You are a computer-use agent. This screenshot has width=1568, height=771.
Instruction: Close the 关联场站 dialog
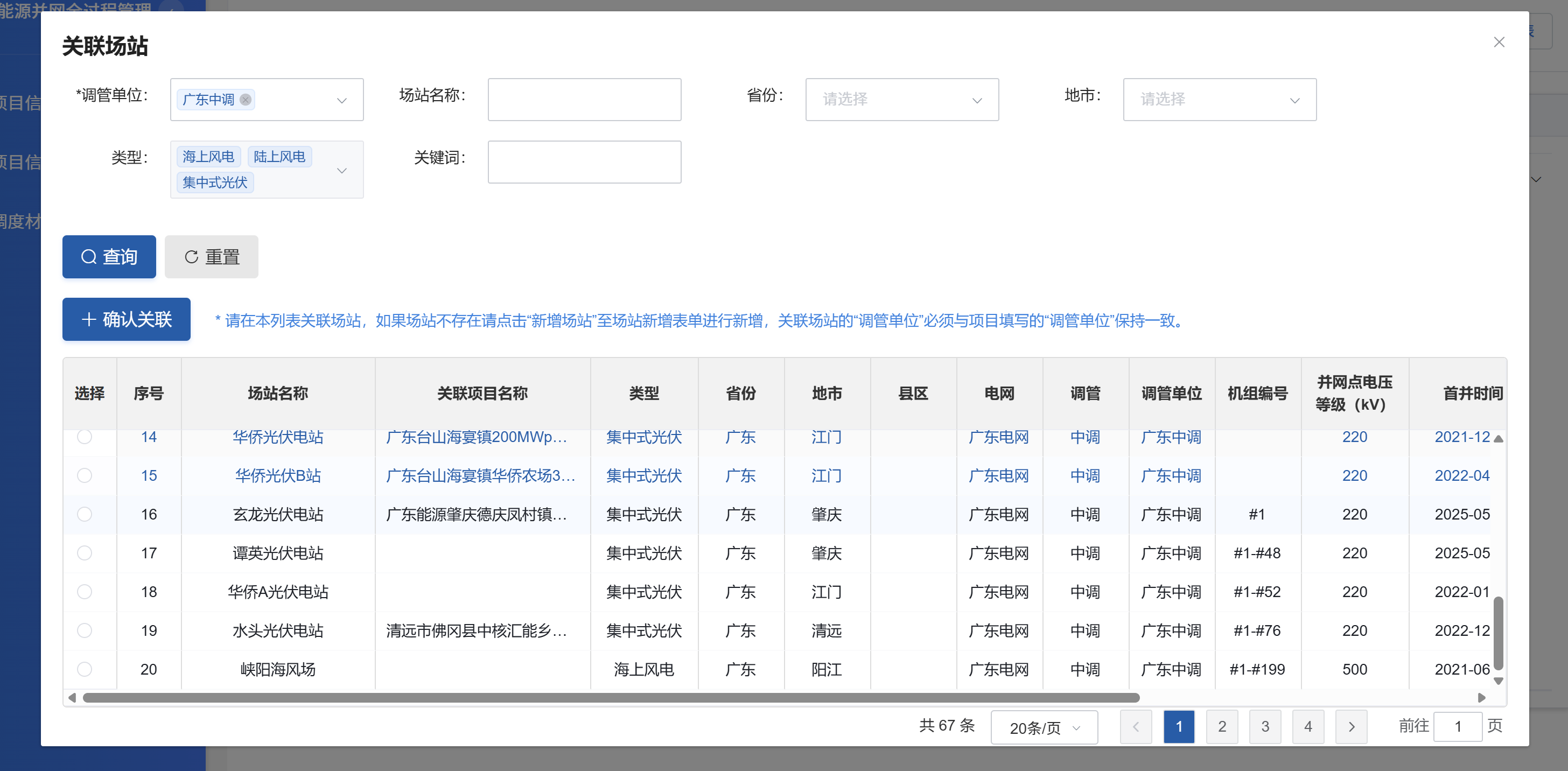pos(1499,42)
